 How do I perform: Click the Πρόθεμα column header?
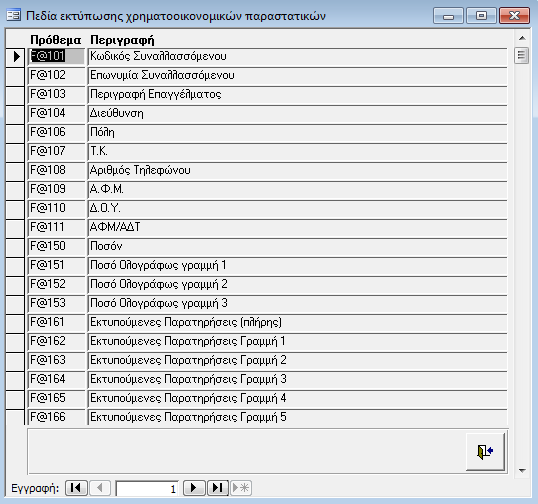56,40
